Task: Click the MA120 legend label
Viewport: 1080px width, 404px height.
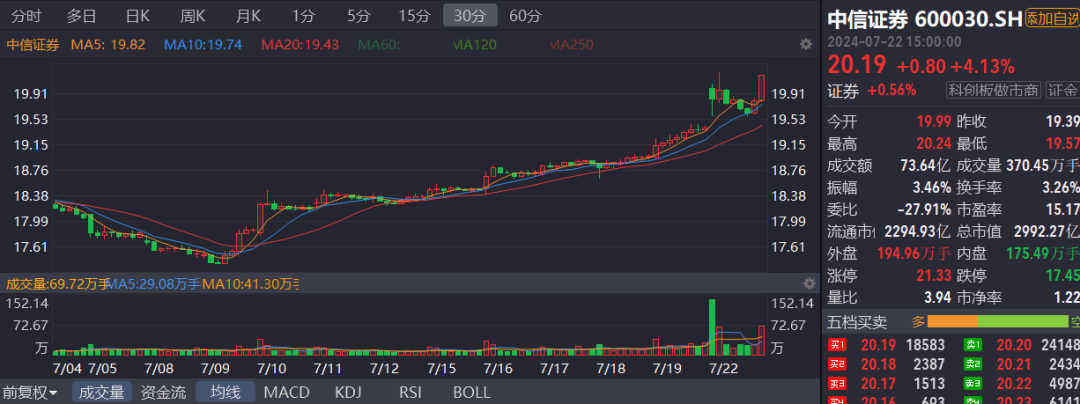Action: pos(477,45)
